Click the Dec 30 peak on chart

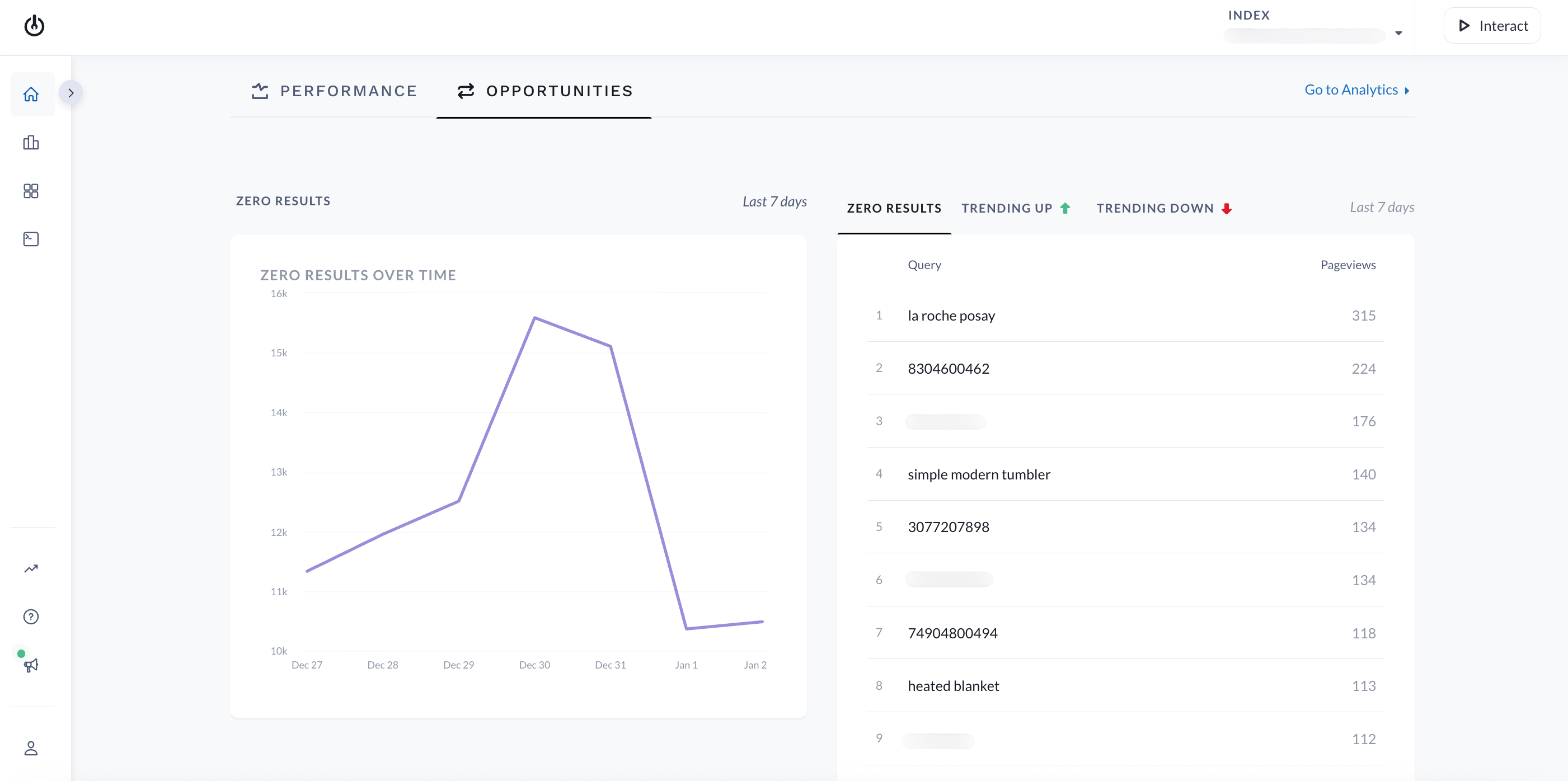(534, 318)
